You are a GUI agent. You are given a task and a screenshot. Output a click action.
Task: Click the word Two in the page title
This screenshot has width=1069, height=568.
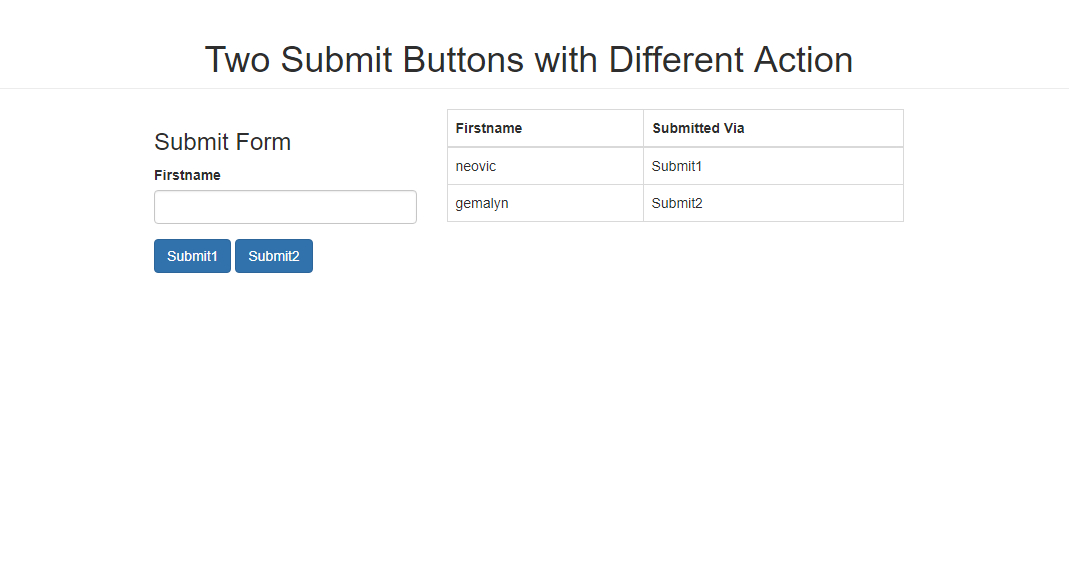238,60
